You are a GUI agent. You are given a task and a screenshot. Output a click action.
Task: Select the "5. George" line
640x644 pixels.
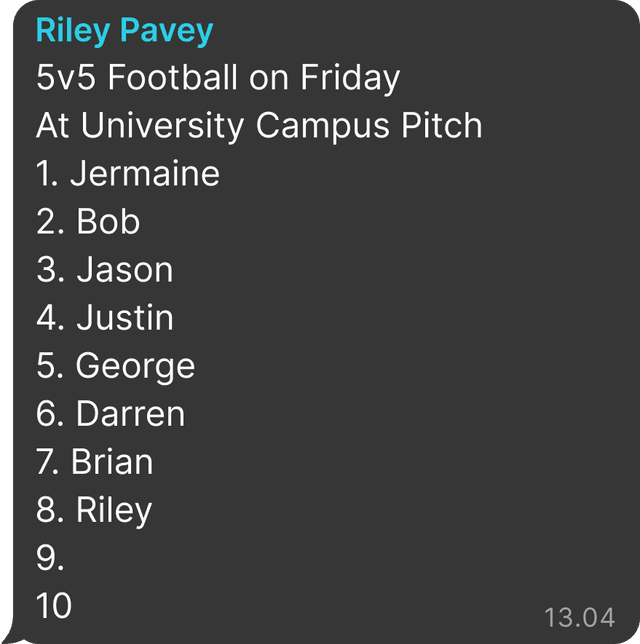point(115,366)
